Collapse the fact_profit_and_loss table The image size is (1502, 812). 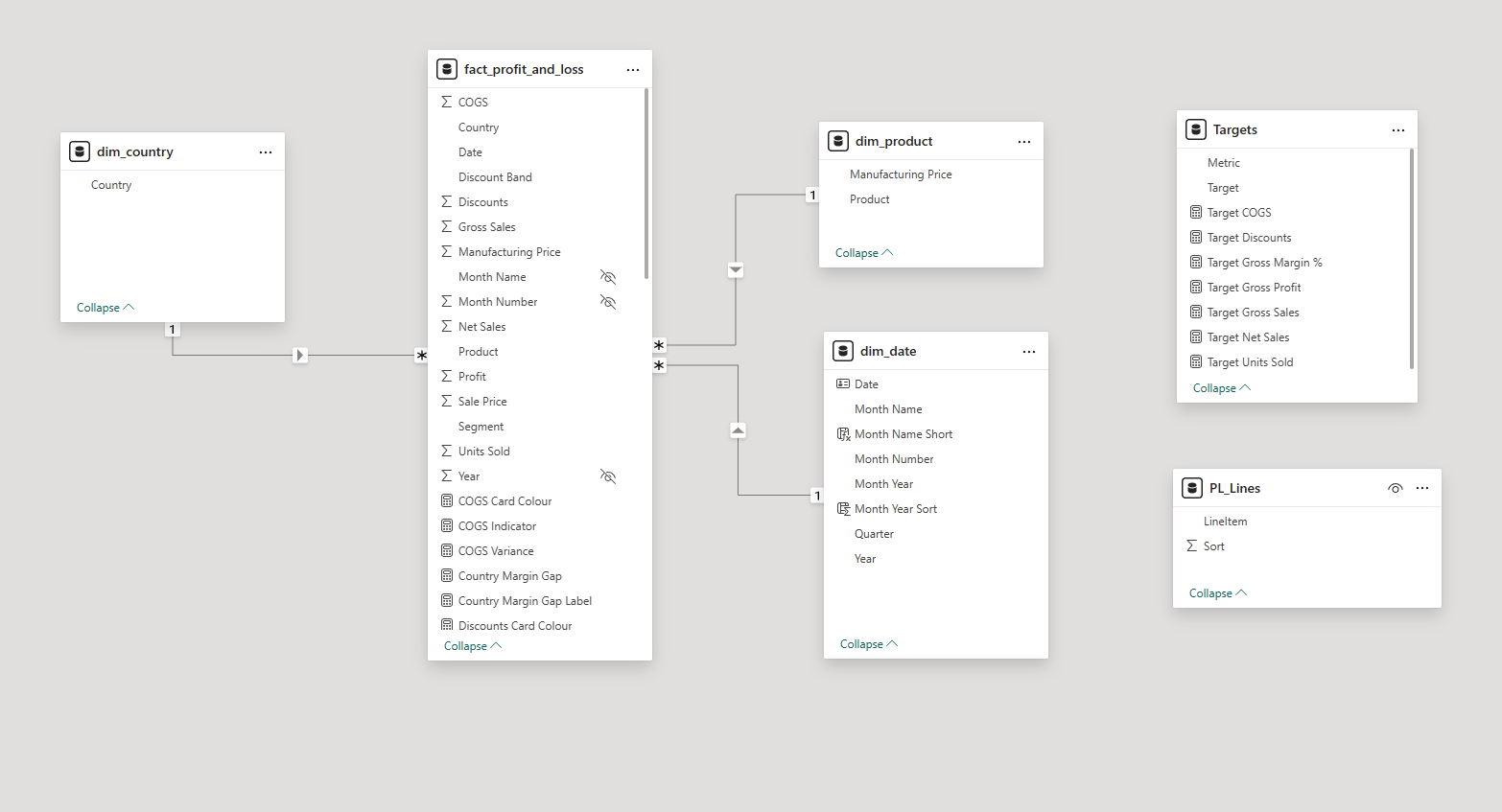pyautogui.click(x=472, y=646)
